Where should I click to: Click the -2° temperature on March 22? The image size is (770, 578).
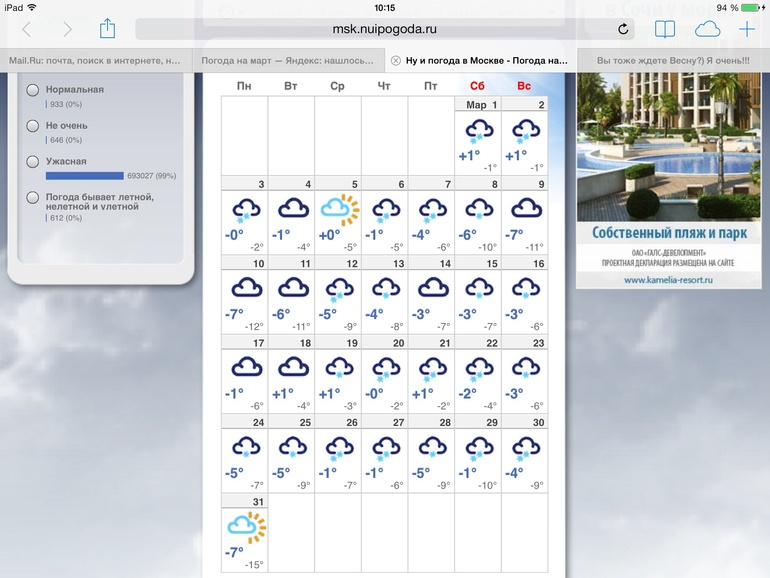tap(467, 393)
